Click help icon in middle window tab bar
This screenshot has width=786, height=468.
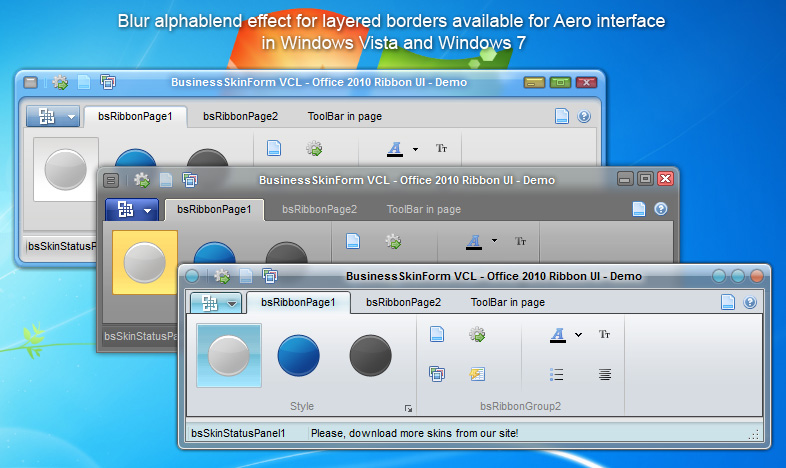click(661, 209)
